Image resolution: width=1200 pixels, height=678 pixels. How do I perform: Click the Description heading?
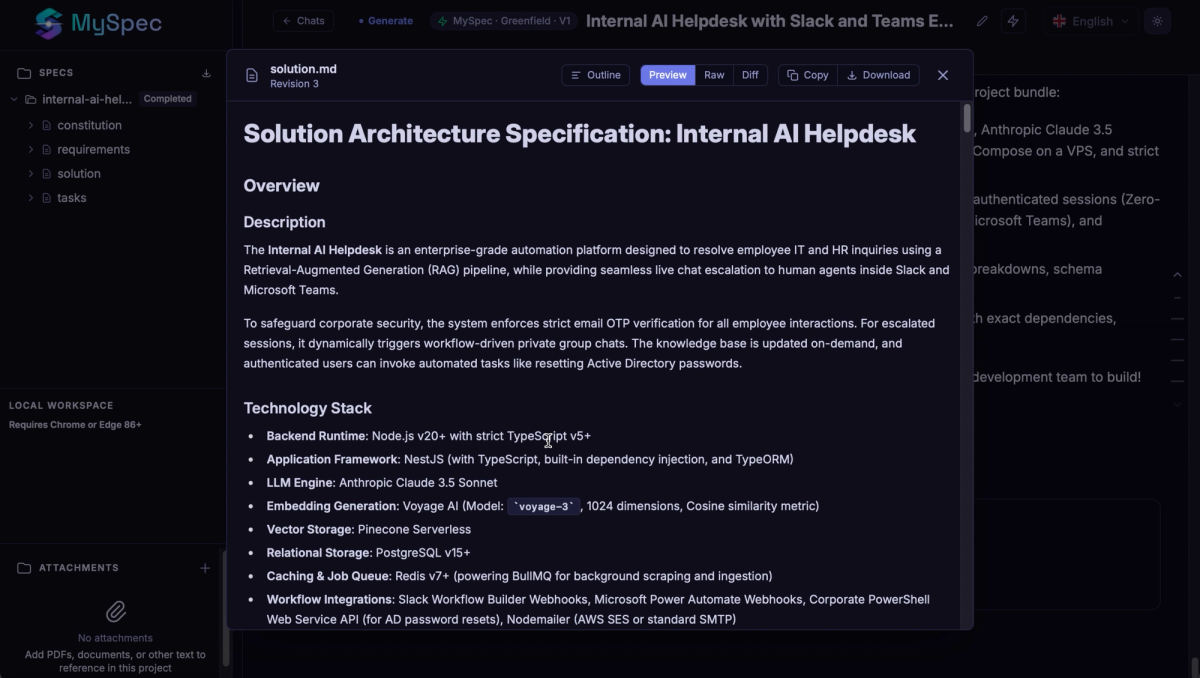285,222
